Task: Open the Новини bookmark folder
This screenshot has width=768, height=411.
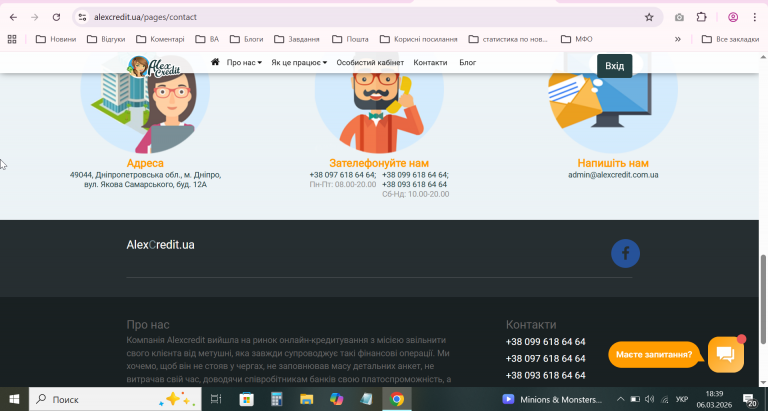Action: [56, 39]
